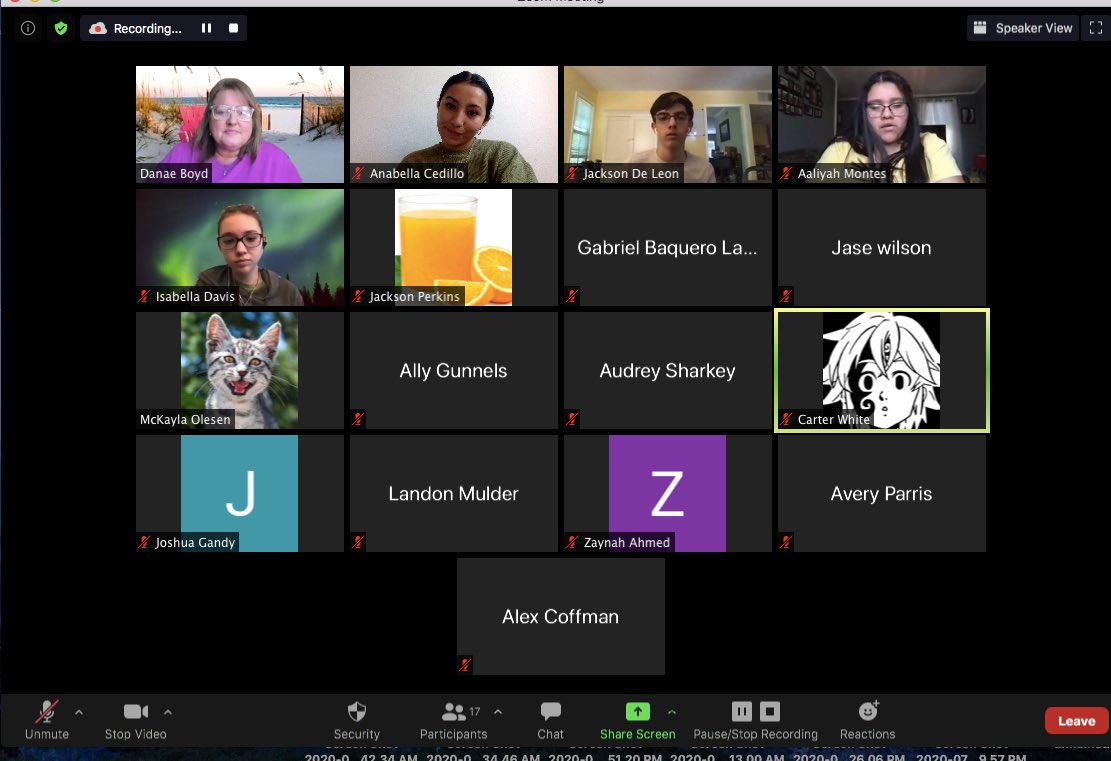Select Jase wilson tile
The width and height of the screenshot is (1111, 761).
[x=881, y=247]
